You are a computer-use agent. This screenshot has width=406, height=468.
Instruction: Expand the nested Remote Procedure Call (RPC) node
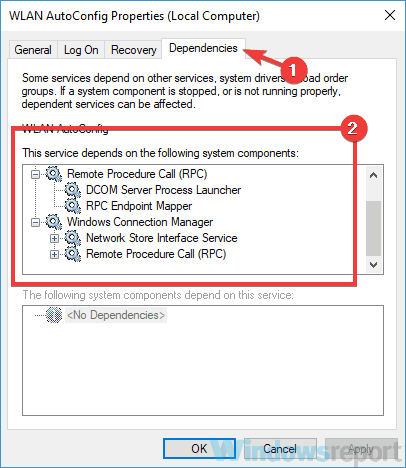(54, 254)
